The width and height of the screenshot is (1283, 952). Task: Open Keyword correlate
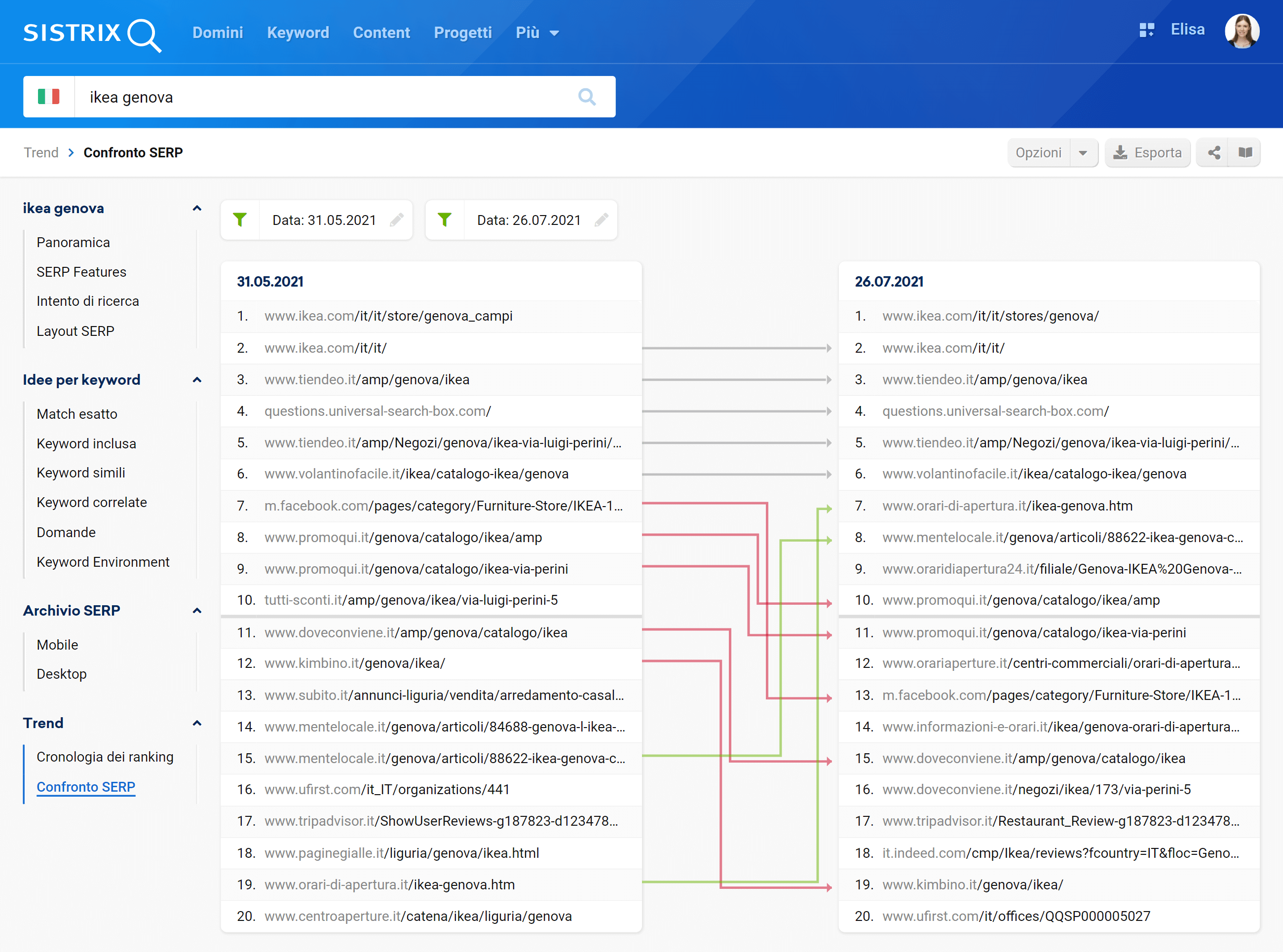coord(92,503)
